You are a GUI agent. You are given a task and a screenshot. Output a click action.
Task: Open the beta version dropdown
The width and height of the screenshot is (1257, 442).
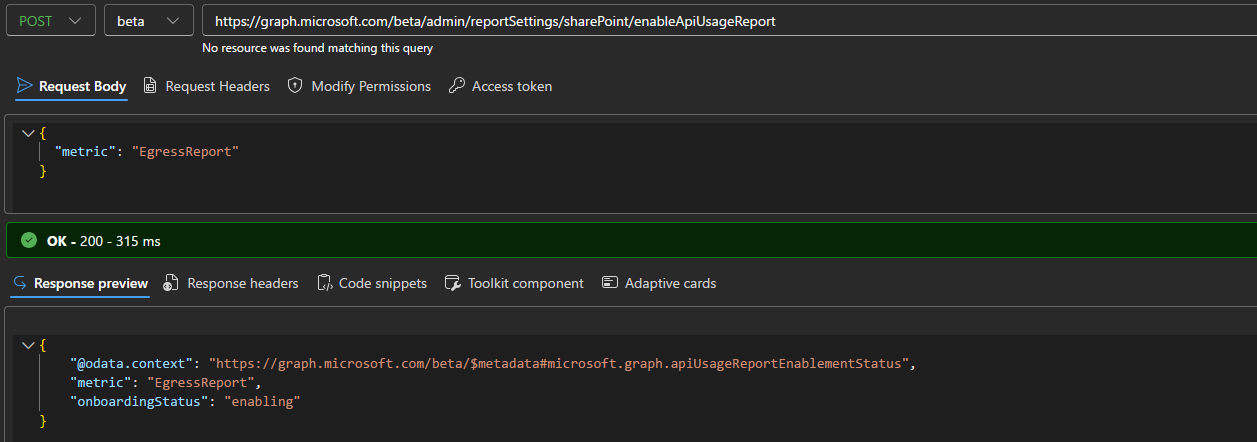pyautogui.click(x=149, y=21)
